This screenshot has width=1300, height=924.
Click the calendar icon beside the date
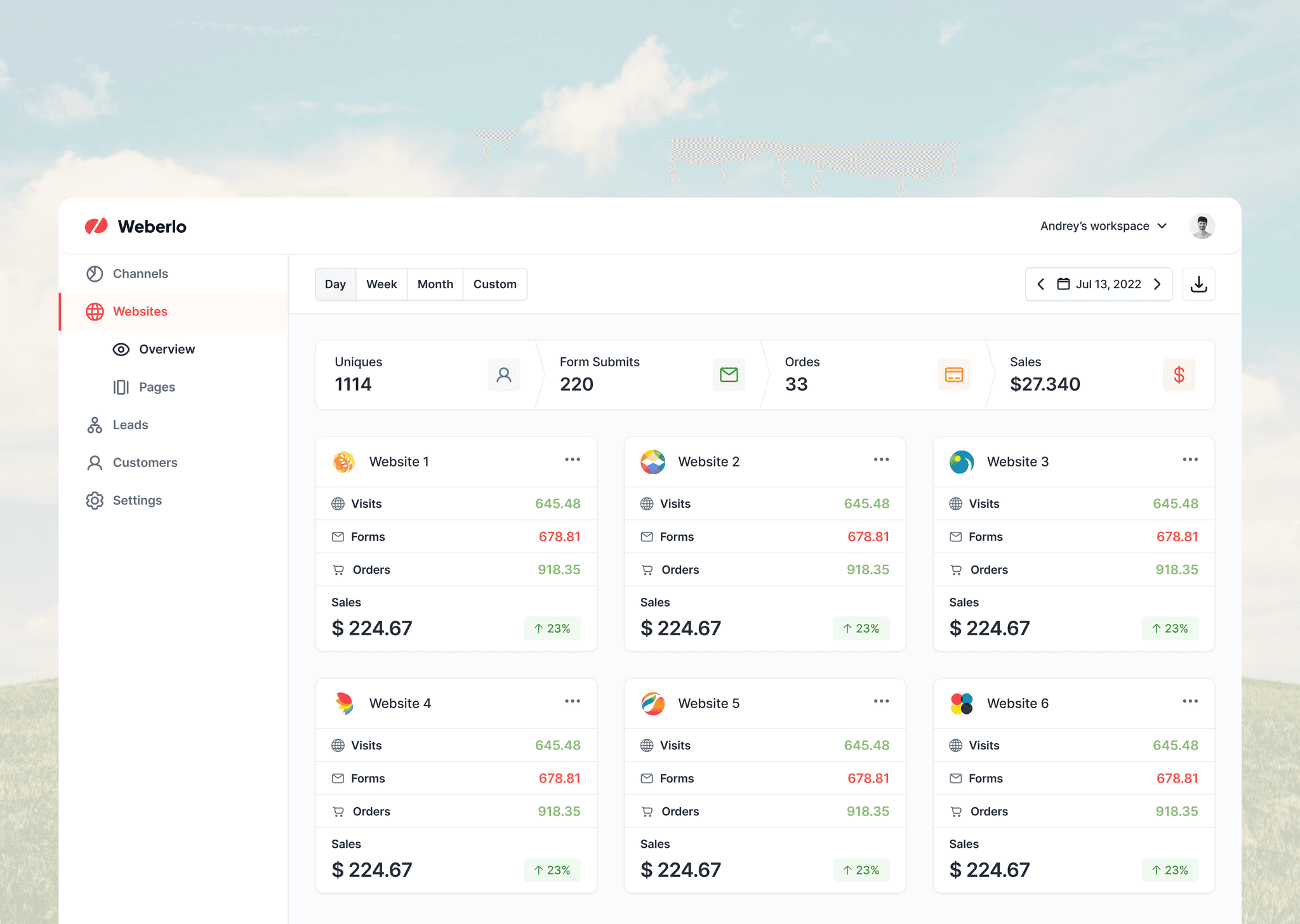click(1063, 284)
